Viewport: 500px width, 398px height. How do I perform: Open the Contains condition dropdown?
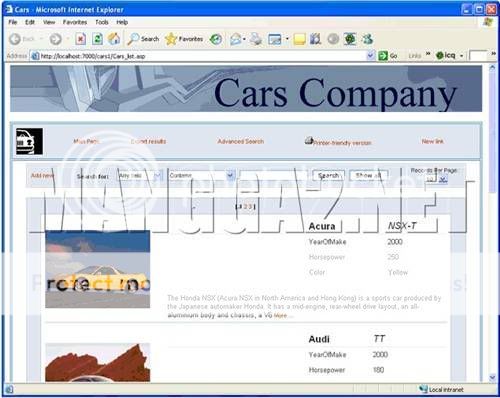(202, 175)
